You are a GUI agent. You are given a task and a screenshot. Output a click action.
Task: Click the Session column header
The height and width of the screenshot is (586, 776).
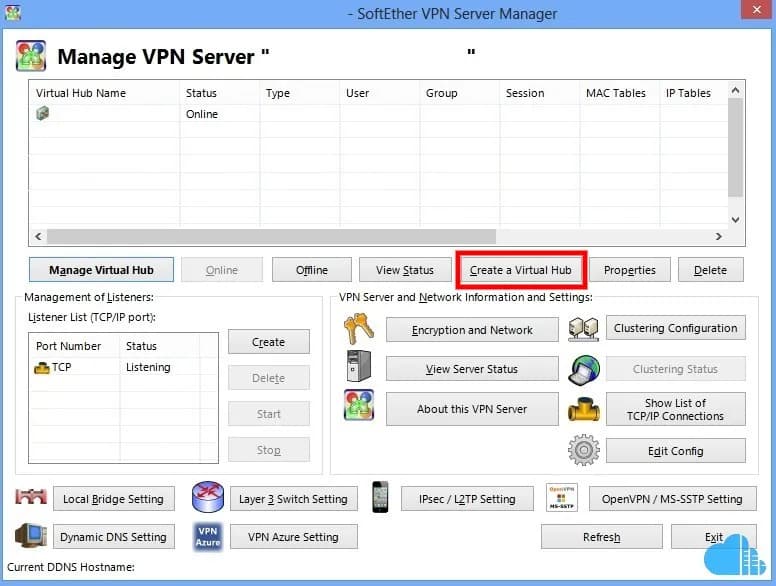coord(540,93)
